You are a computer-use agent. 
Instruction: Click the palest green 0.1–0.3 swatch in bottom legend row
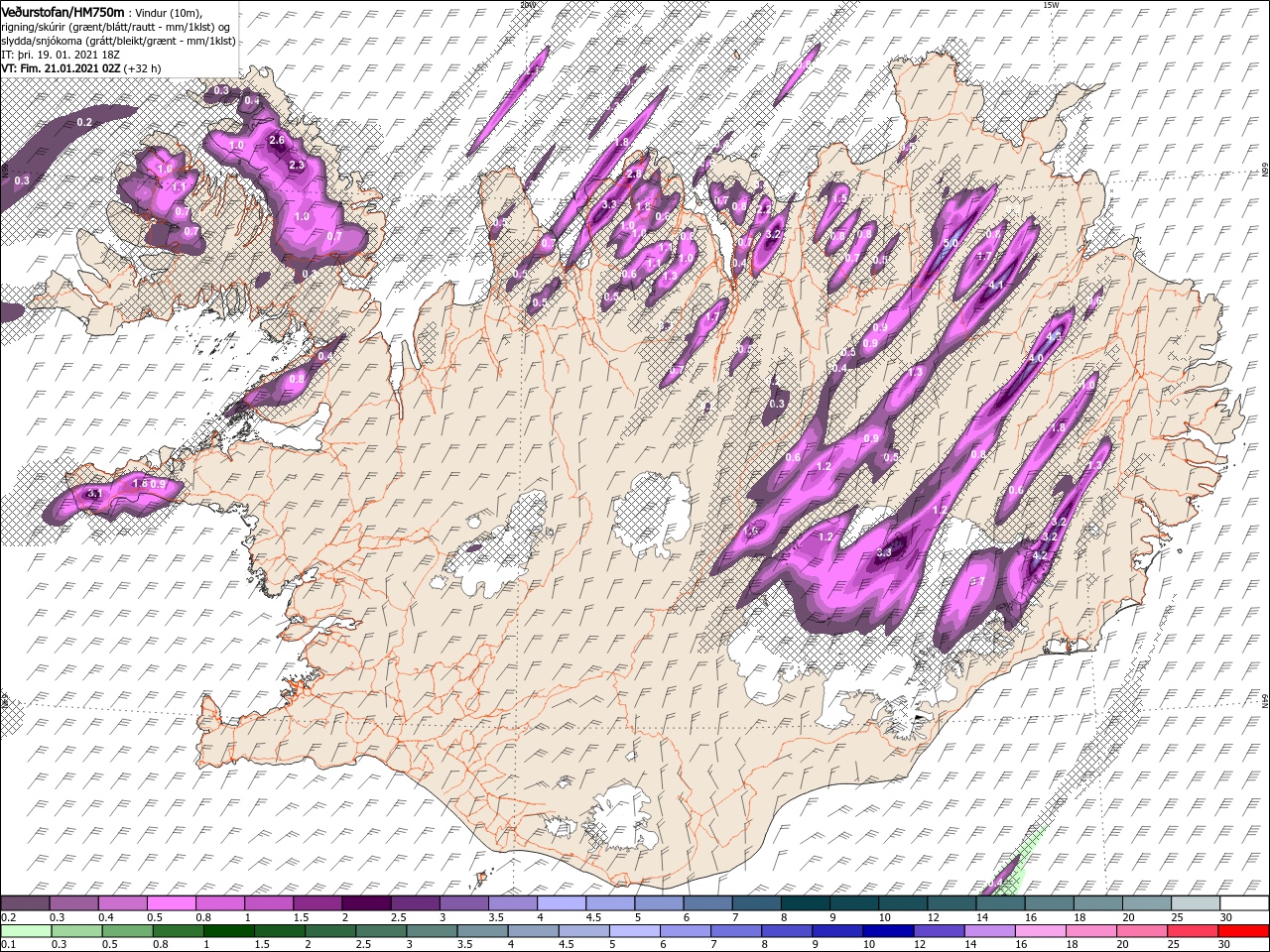click(26, 931)
